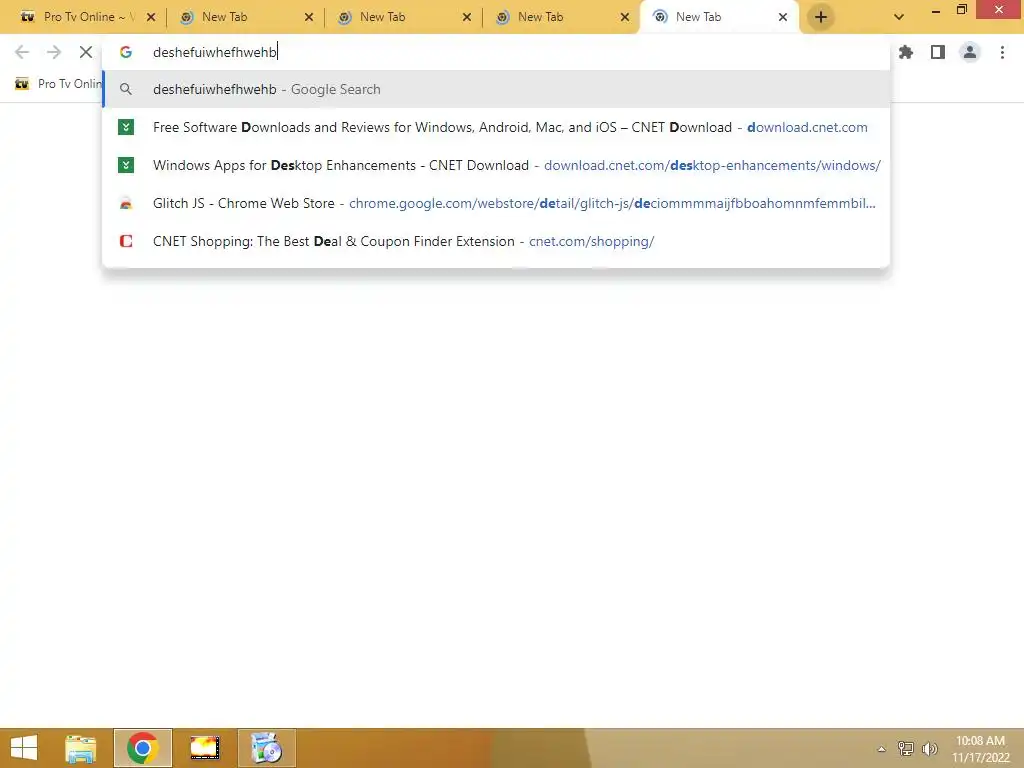Click green CNET icon for Windows Apps row

pos(126,165)
